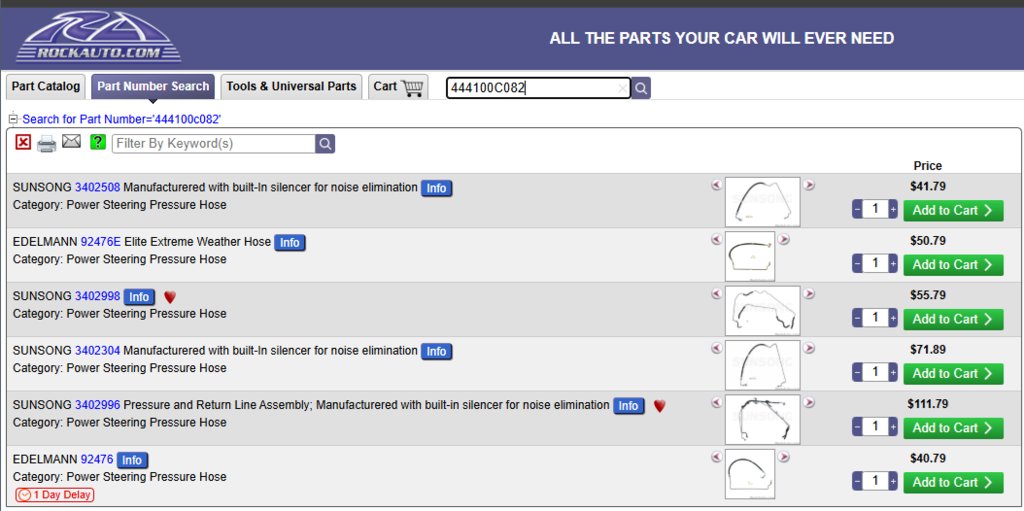
Task: Click the RockAuto.com logo
Action: [98, 37]
